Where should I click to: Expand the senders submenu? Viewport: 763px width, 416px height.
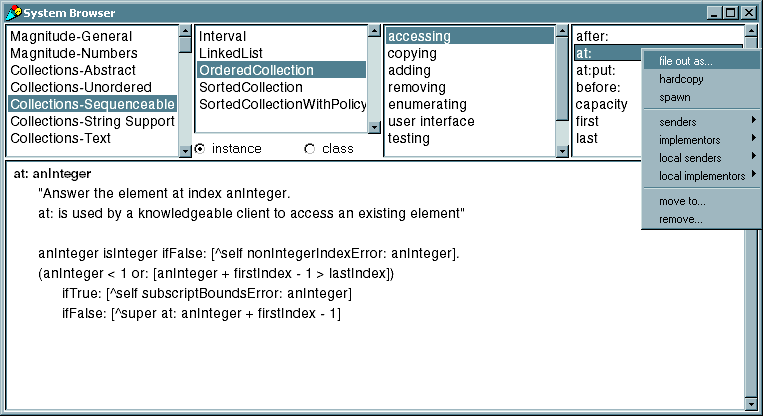[700, 121]
